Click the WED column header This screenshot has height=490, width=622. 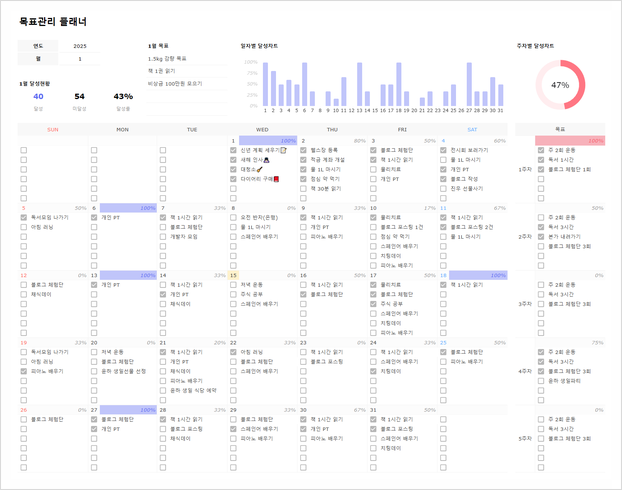pyautogui.click(x=262, y=130)
